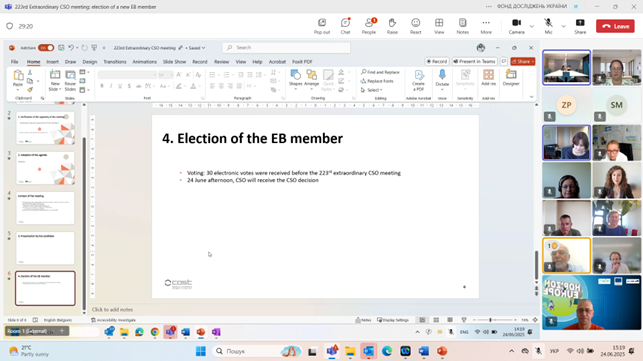Screen dimensions: 643x361
Task: Click the Windows taskbar search box
Action: [x=258, y=351]
